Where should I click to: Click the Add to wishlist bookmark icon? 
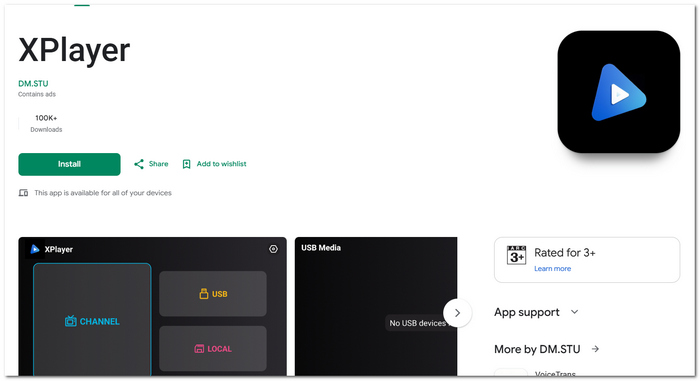[x=187, y=164]
